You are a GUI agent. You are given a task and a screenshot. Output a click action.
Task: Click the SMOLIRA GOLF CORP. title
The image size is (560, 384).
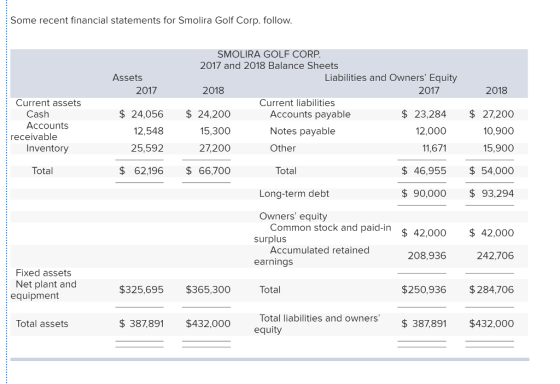click(x=269, y=54)
